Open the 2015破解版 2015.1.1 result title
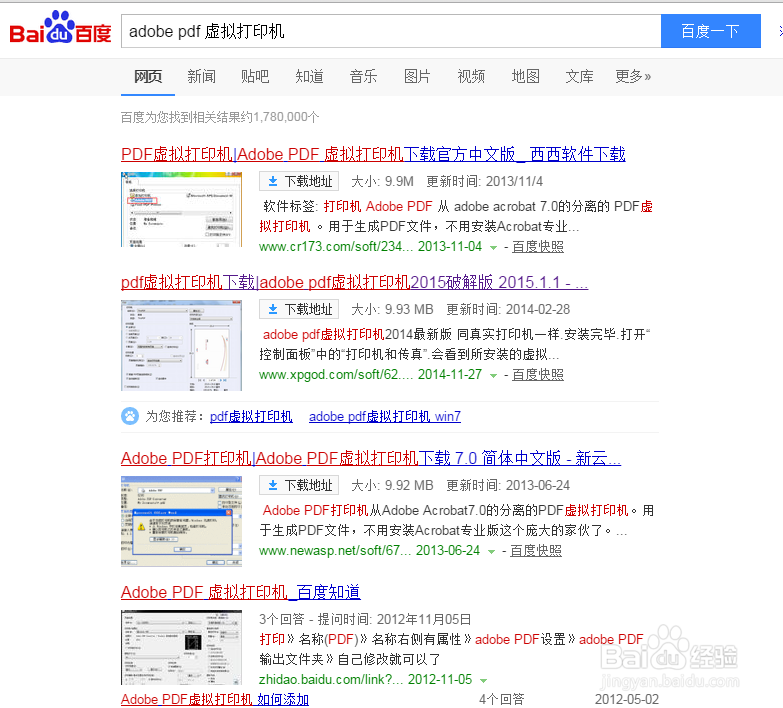Image resolution: width=783 pixels, height=708 pixels. [x=355, y=282]
